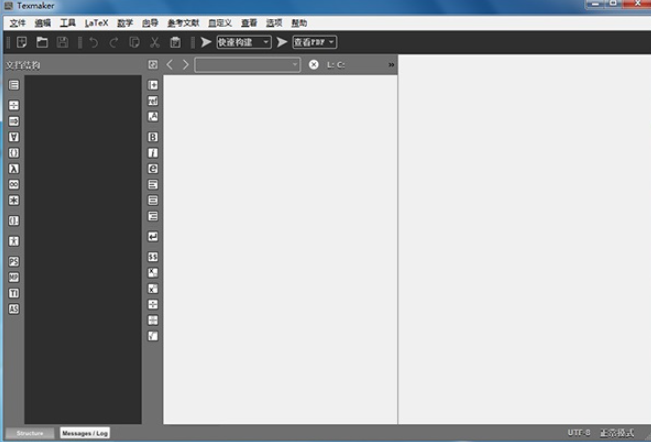Open the Asymptote commands panel (AS icon)
651x442 pixels.
click(x=14, y=309)
